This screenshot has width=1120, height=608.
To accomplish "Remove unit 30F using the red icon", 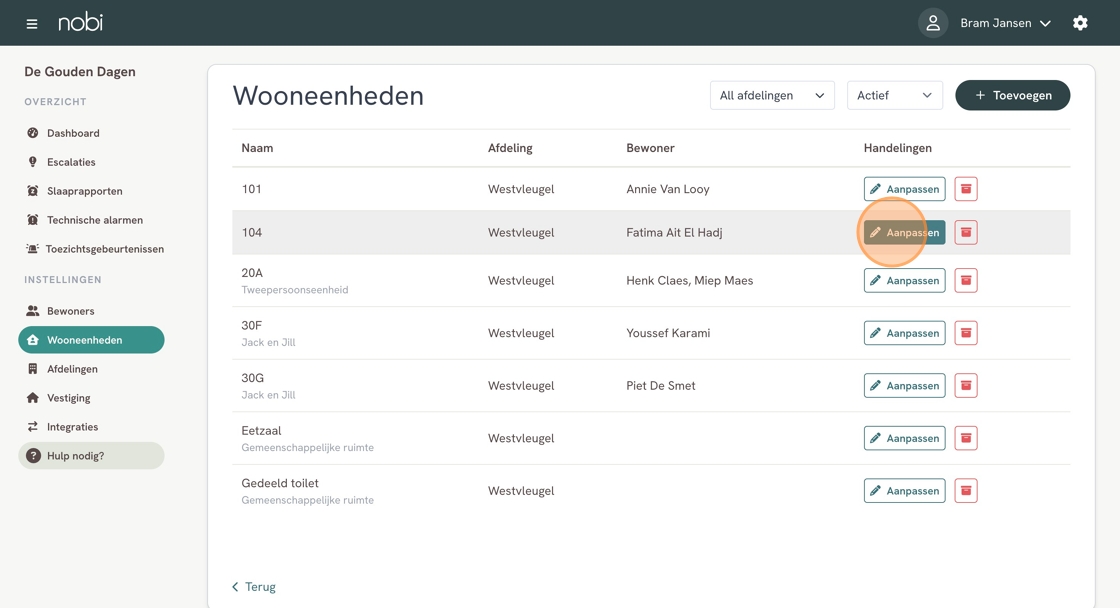I will tap(966, 333).
